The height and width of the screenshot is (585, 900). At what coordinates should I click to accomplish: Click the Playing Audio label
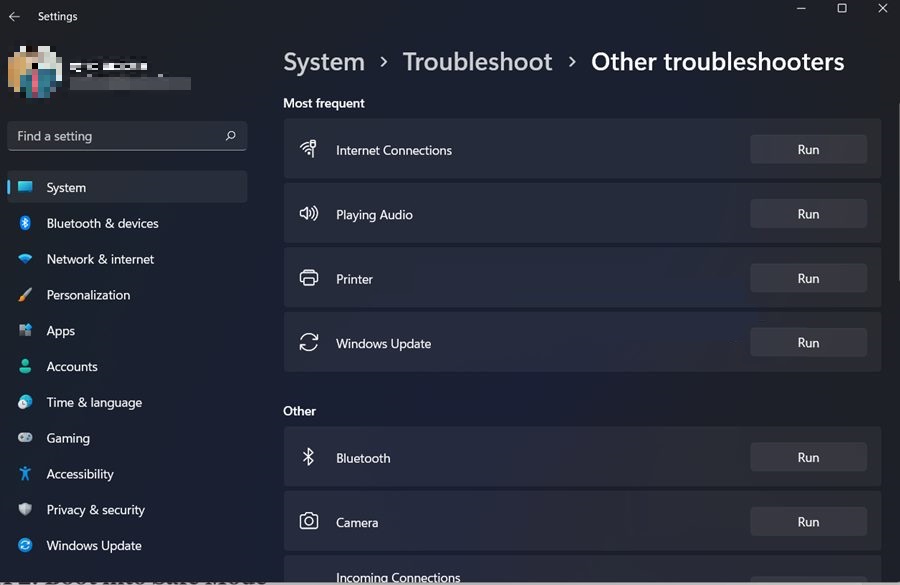[374, 215]
